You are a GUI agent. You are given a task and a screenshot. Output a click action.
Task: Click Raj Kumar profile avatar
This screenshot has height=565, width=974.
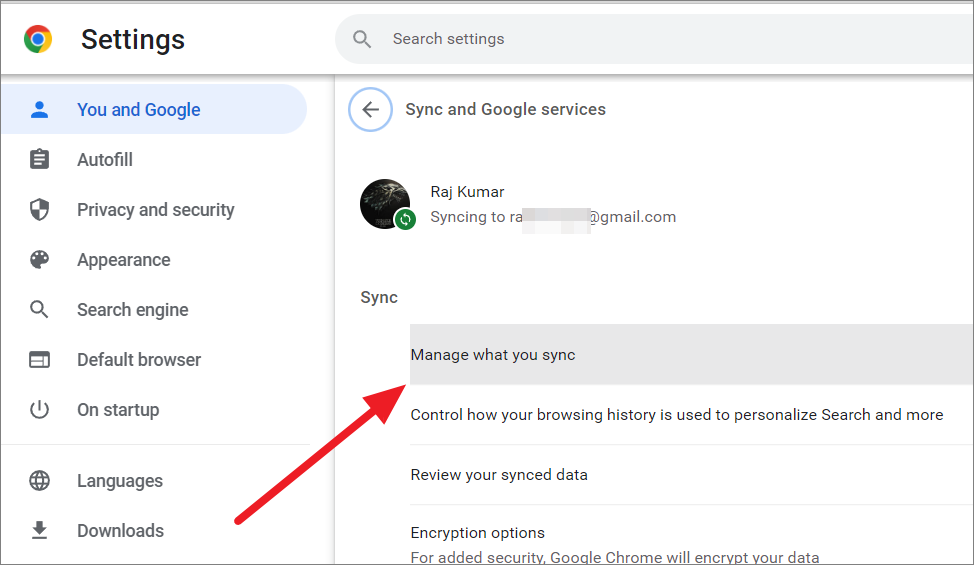pyautogui.click(x=385, y=204)
